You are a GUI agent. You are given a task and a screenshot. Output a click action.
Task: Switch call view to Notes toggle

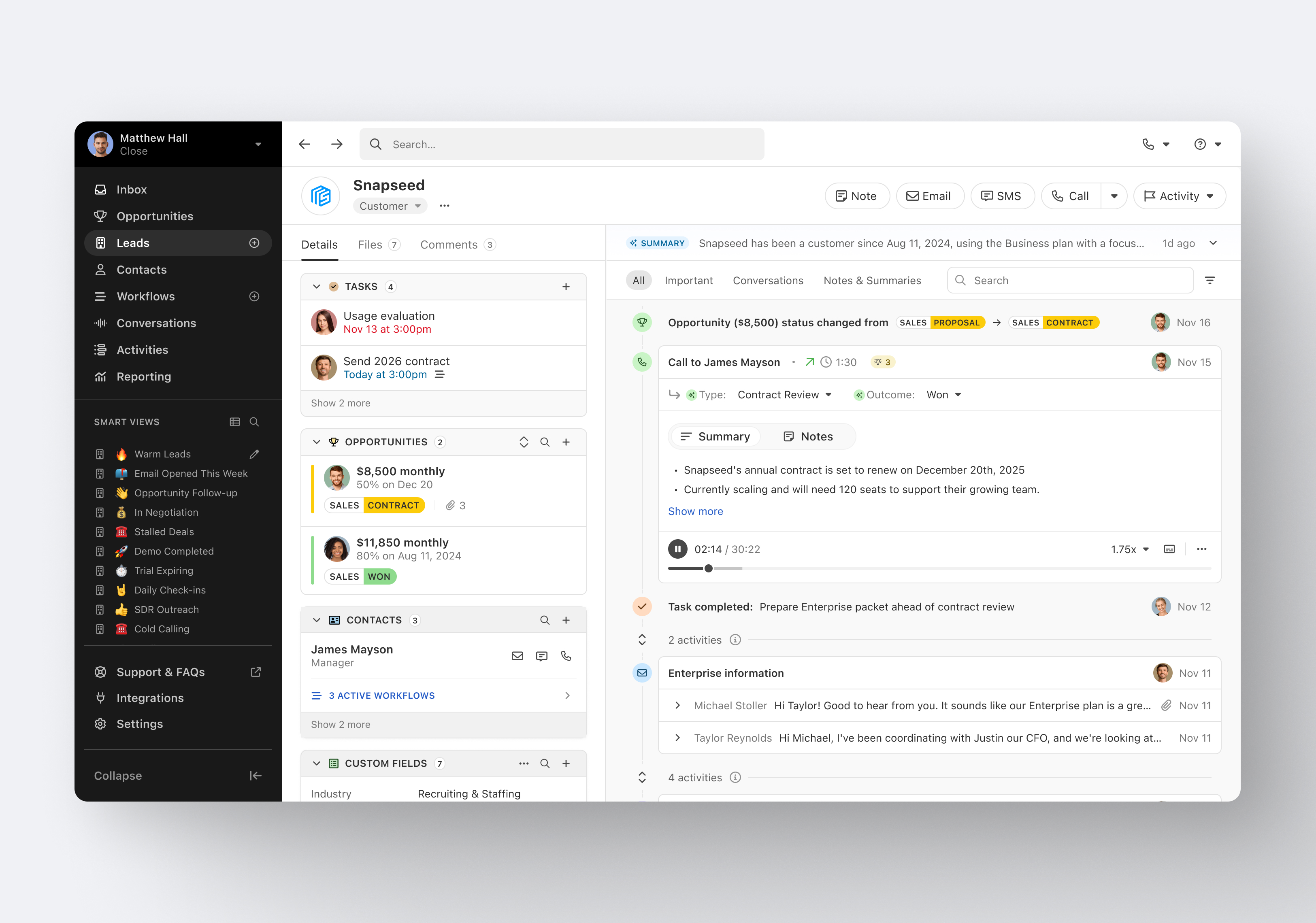[x=808, y=436]
